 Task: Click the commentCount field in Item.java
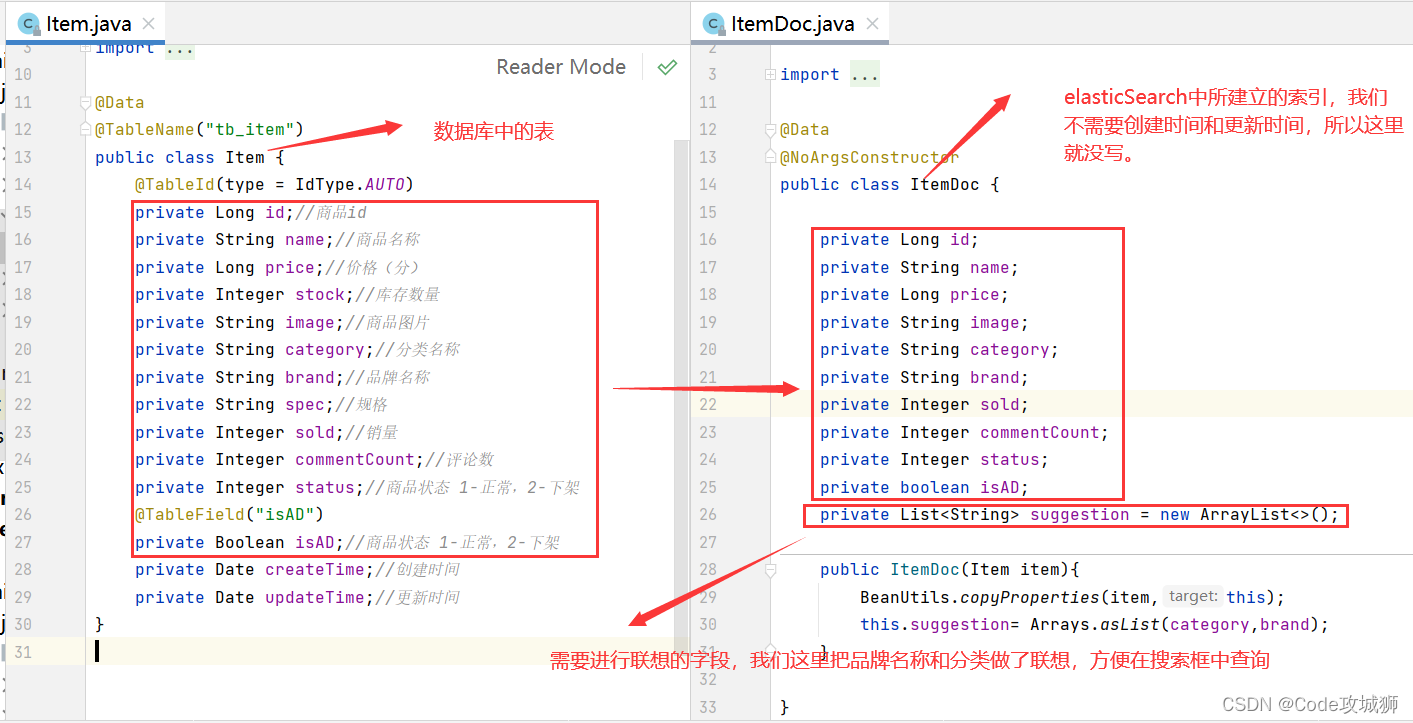click(x=355, y=460)
